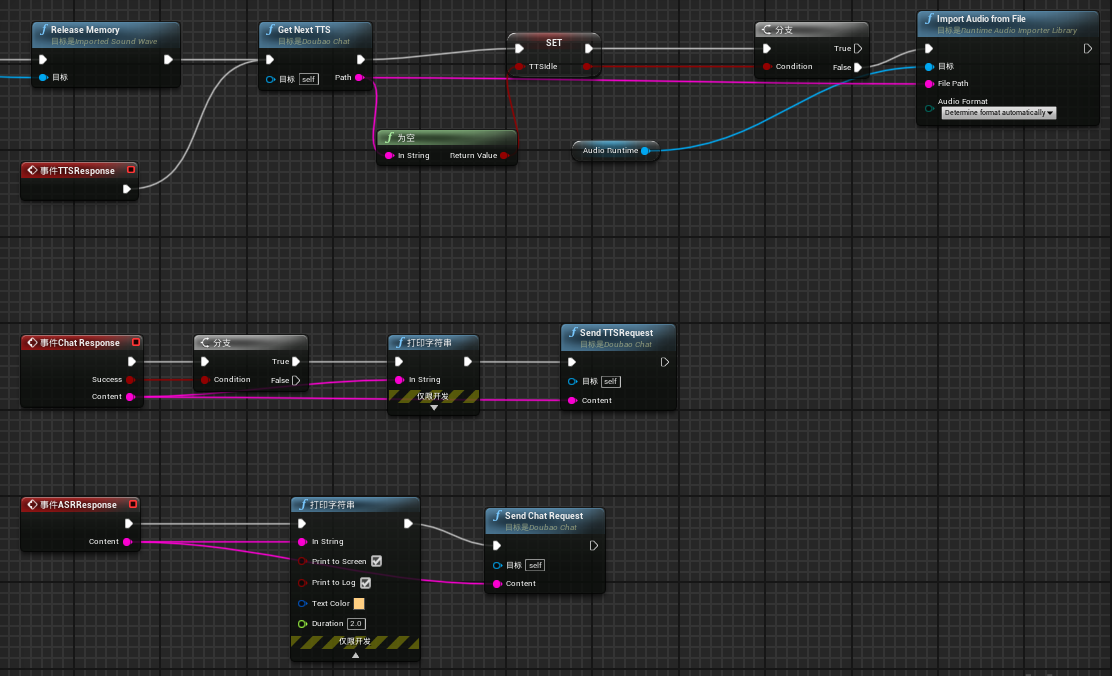
Task: Click the exec output pin of expanded Print String
Action: point(408,523)
